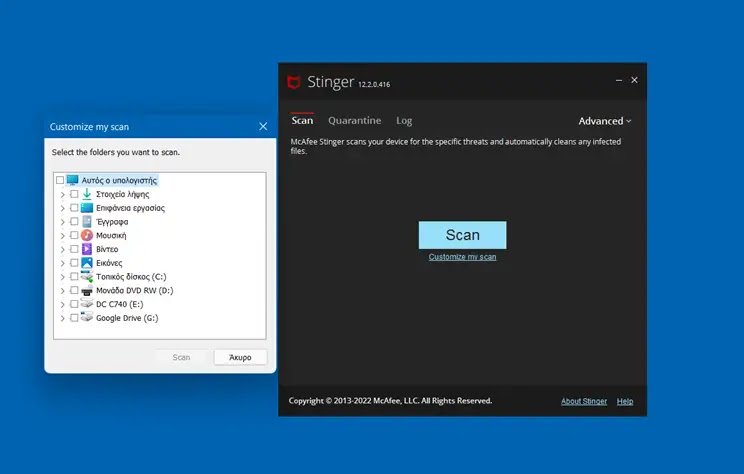Click the Stinger version number 12.2.0.416
The height and width of the screenshot is (474, 744).
point(374,84)
